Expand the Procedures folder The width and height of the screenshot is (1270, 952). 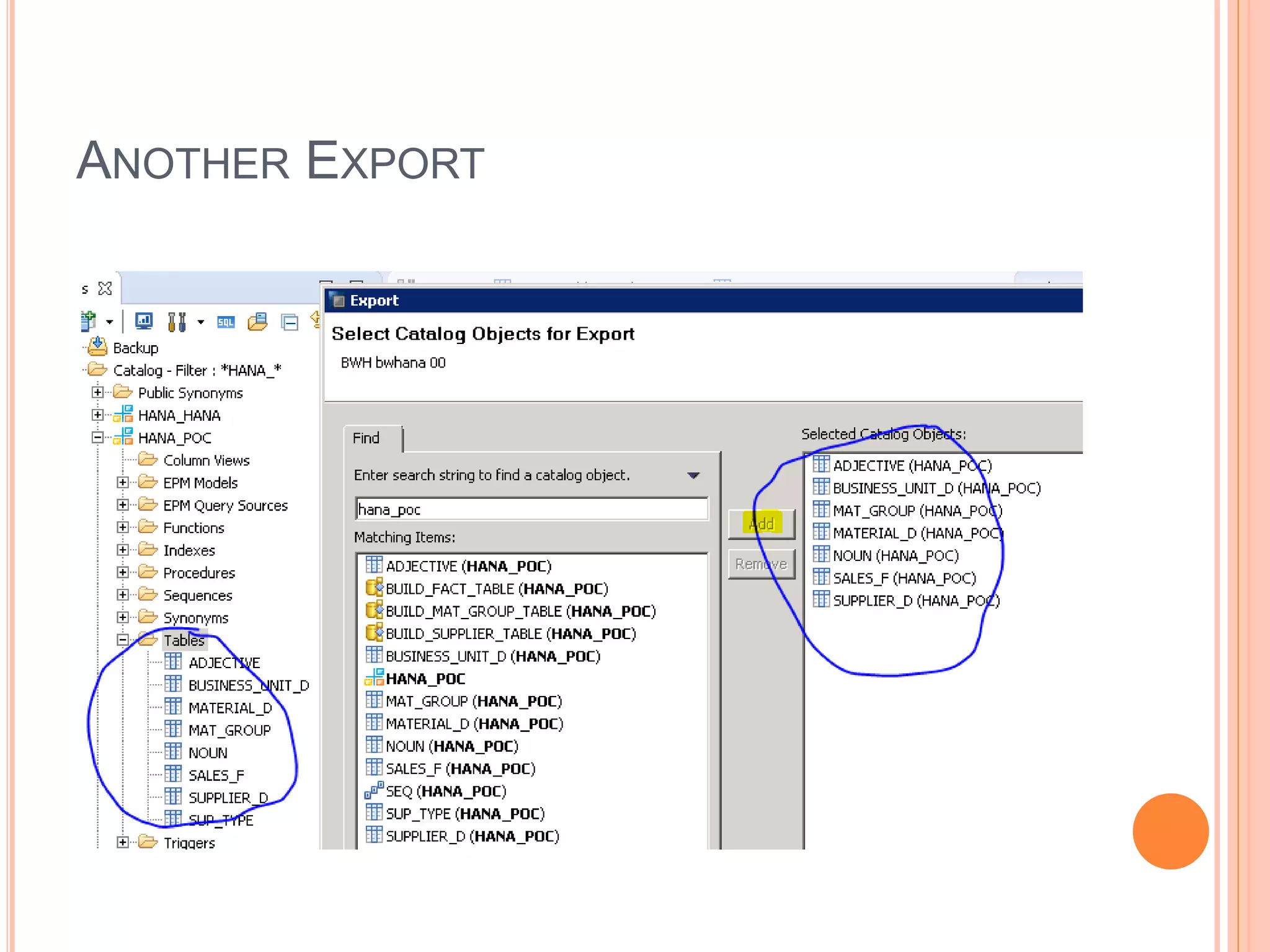(123, 572)
